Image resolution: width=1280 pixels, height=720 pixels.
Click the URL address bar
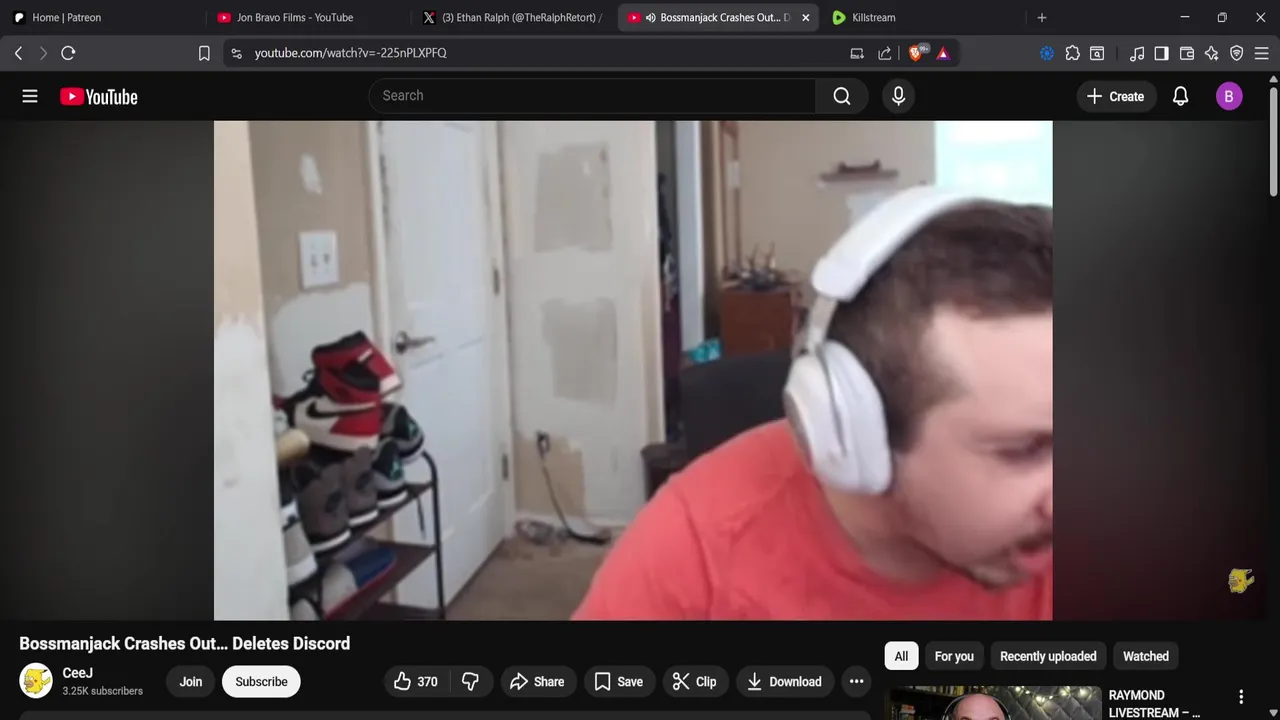540,53
